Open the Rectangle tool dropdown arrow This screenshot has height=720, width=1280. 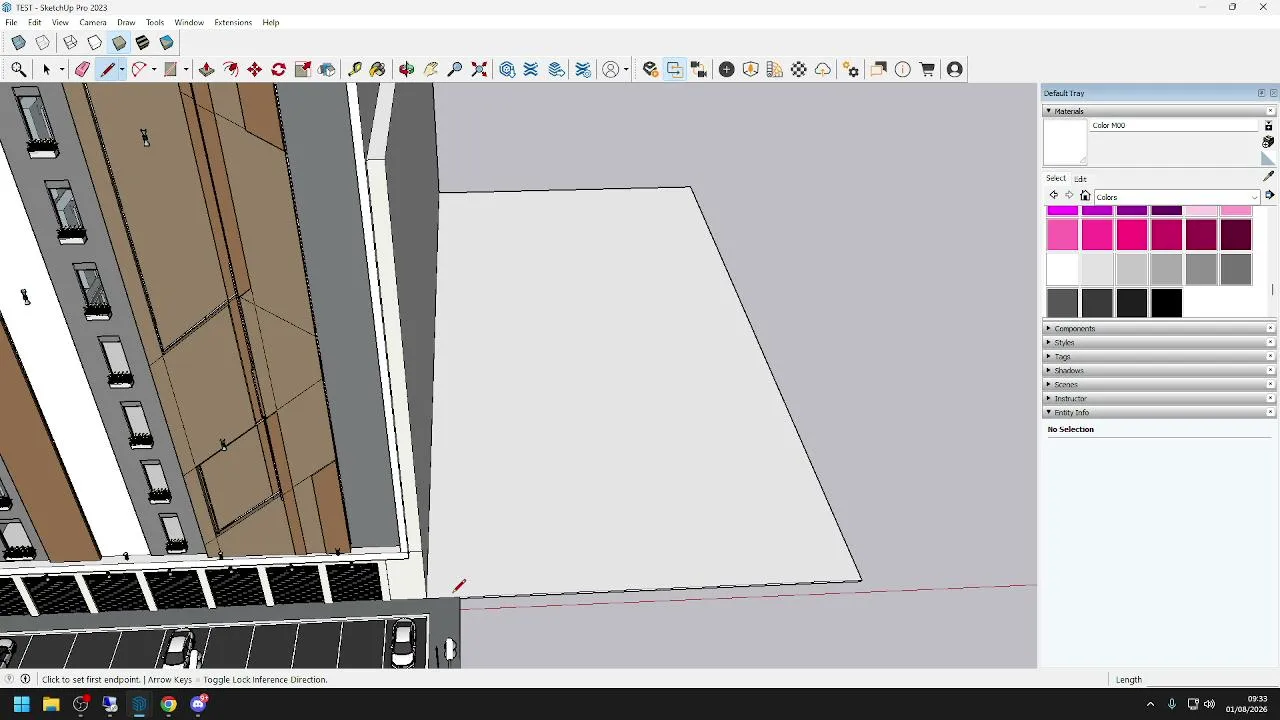point(185,69)
